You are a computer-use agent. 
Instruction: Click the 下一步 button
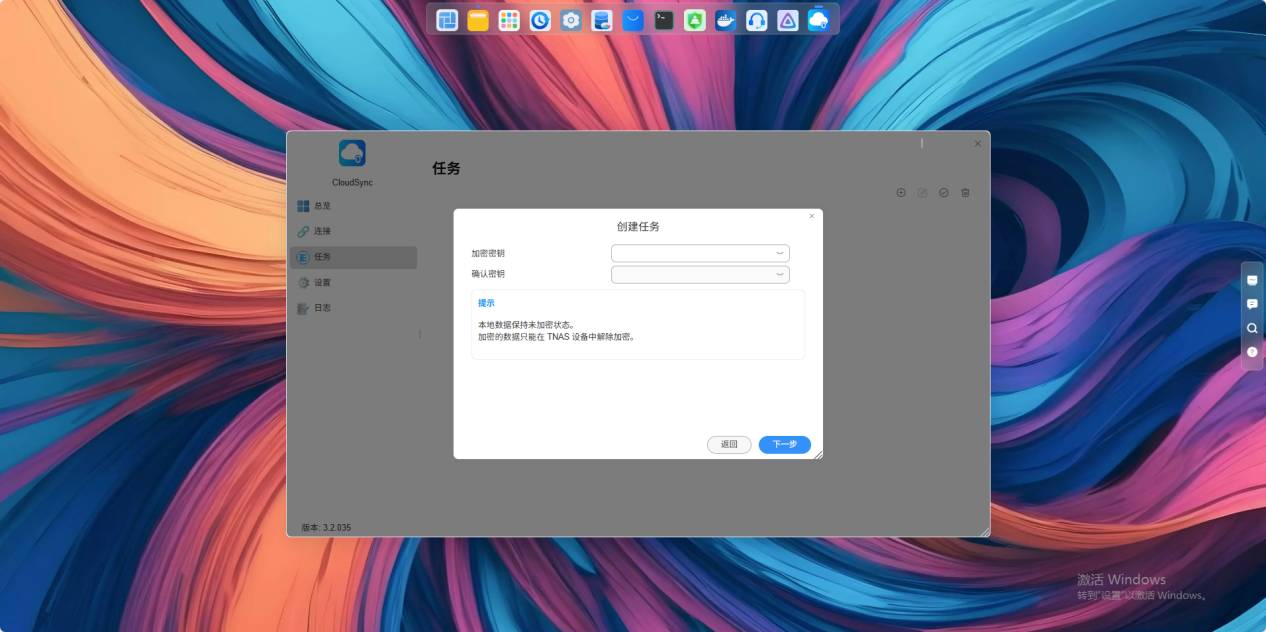(784, 444)
